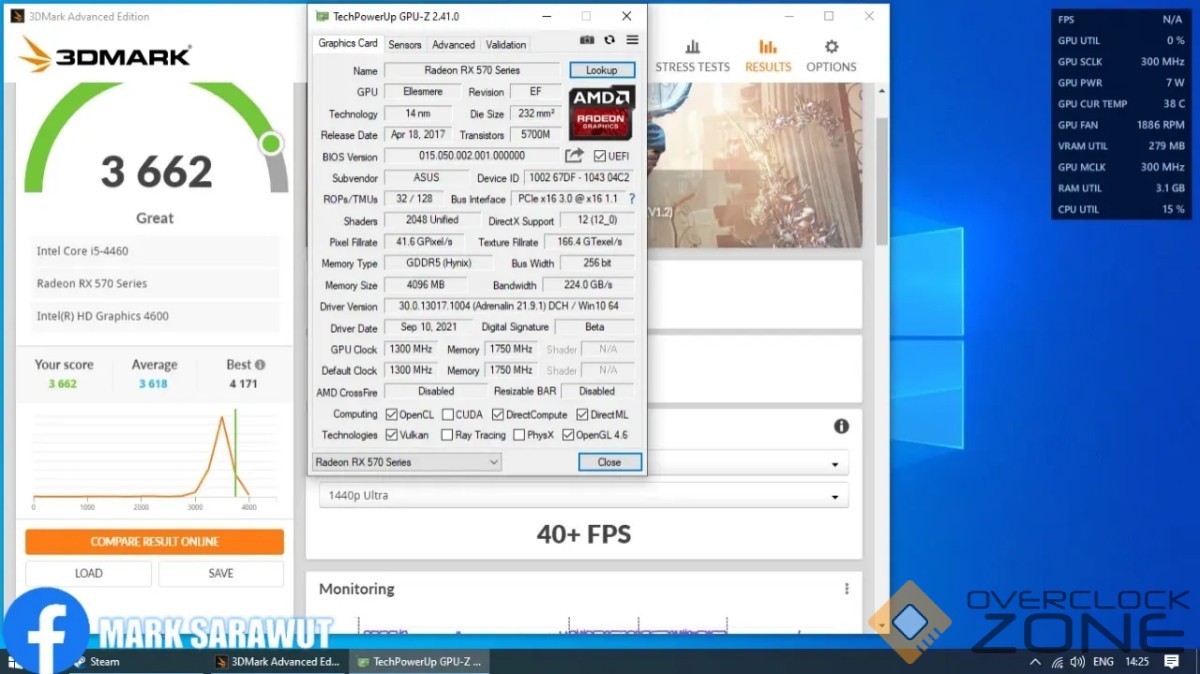The image size is (1200, 674).
Task: Click the score distribution chart
Action: [x=155, y=458]
